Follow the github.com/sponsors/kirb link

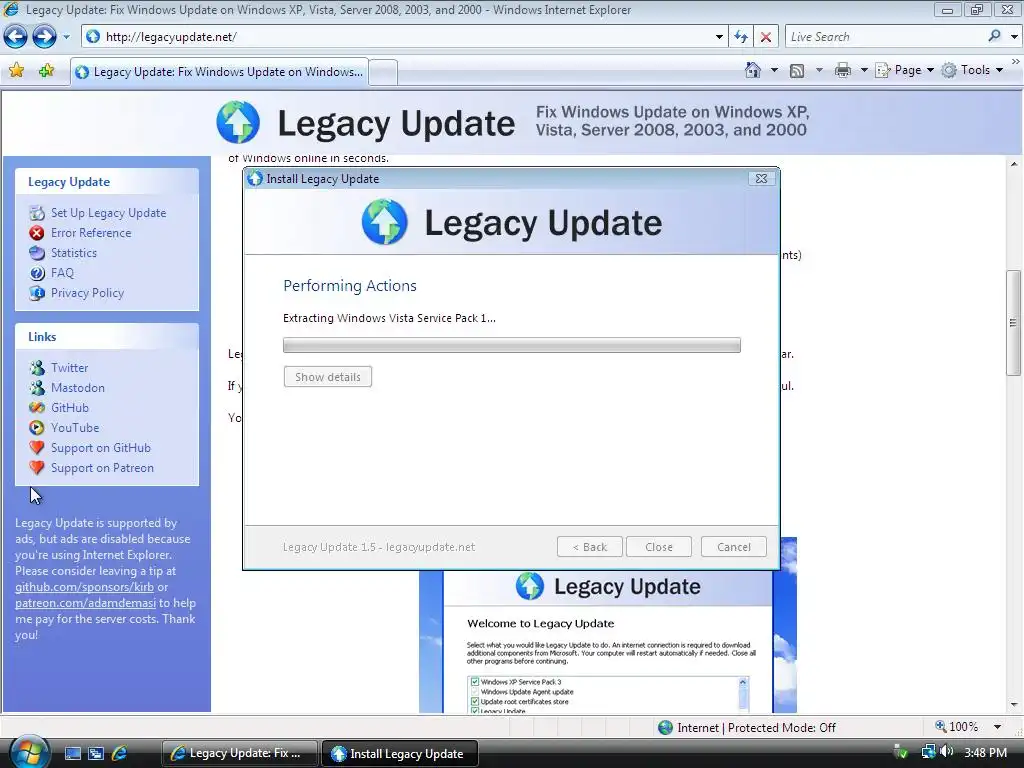click(84, 587)
